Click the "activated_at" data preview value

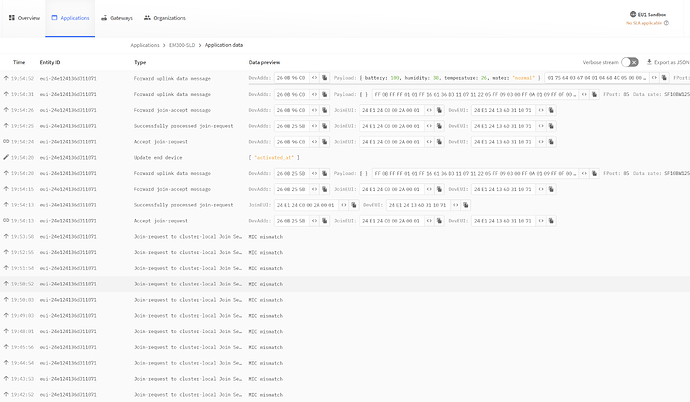point(274,157)
